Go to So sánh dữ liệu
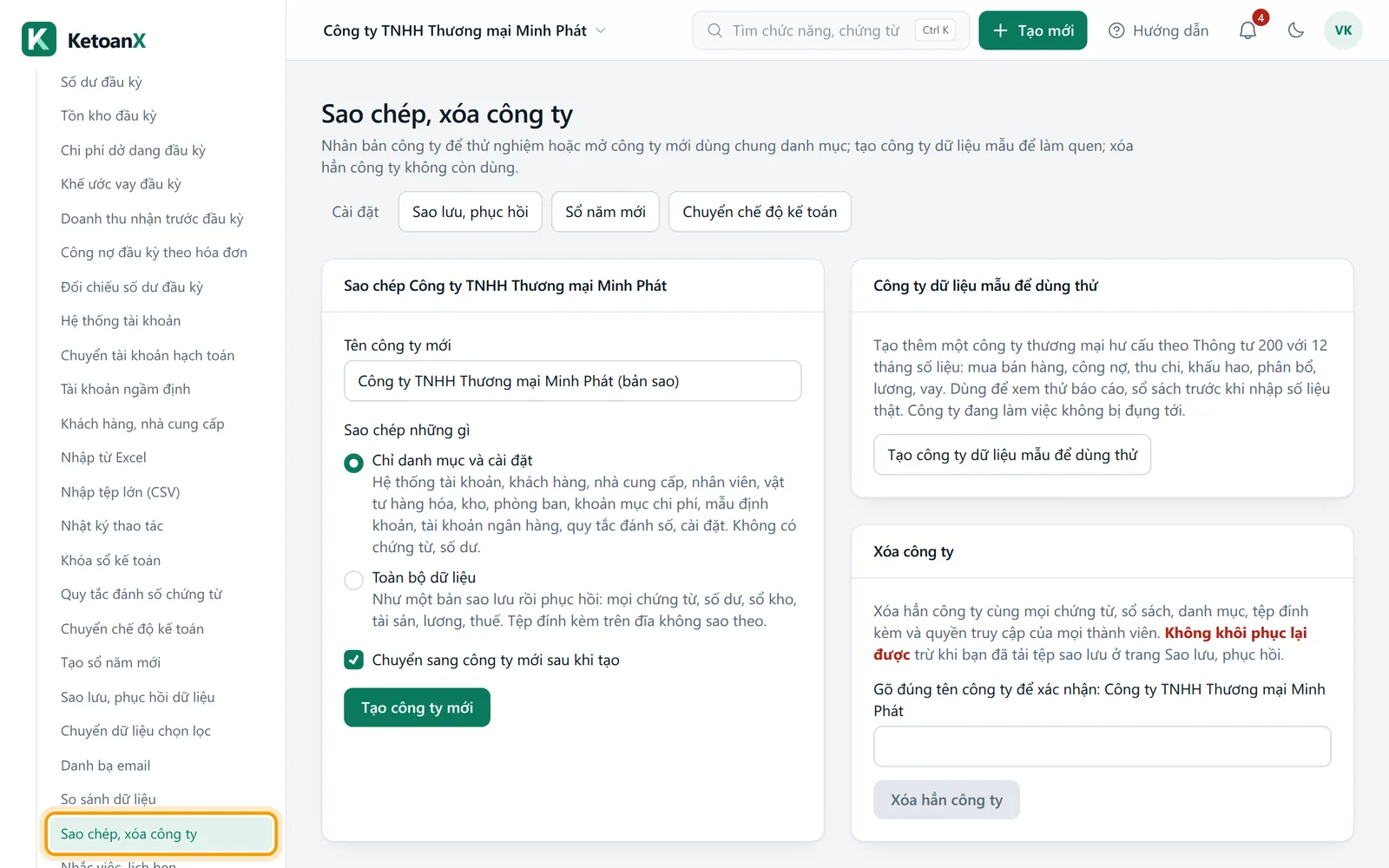This screenshot has width=1389, height=868. pyautogui.click(x=109, y=799)
